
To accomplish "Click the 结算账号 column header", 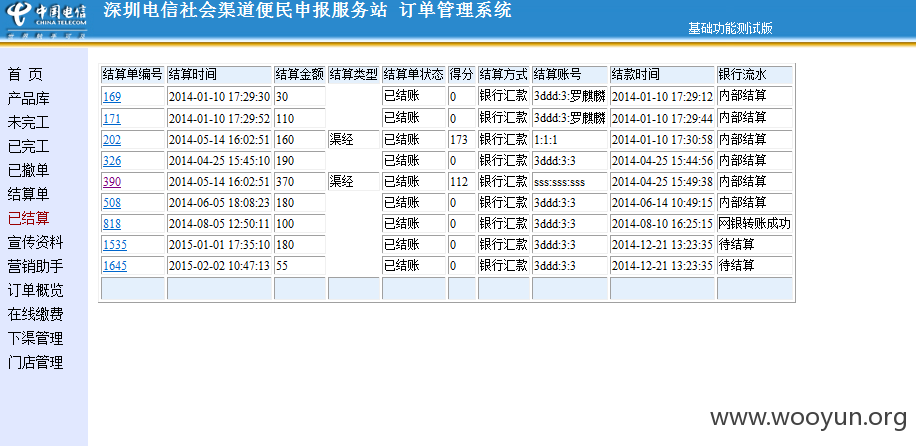I will 570,74.
